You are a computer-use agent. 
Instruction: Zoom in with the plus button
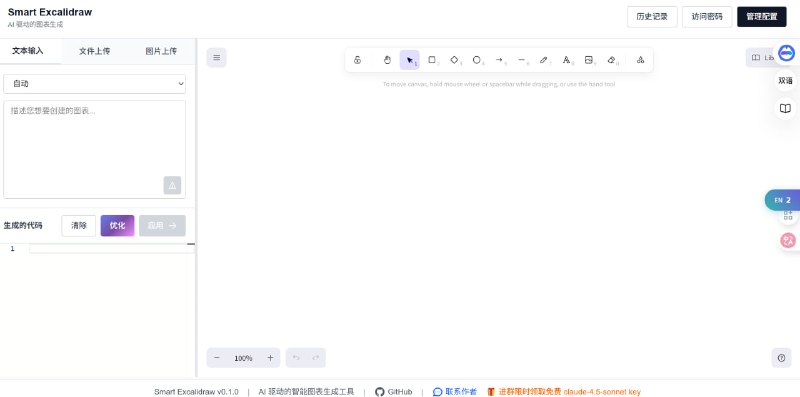270,358
